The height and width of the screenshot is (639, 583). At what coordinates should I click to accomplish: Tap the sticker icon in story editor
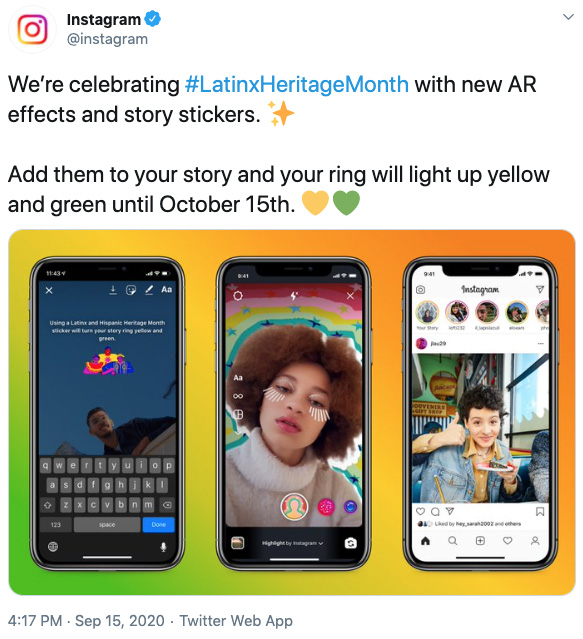tap(131, 290)
